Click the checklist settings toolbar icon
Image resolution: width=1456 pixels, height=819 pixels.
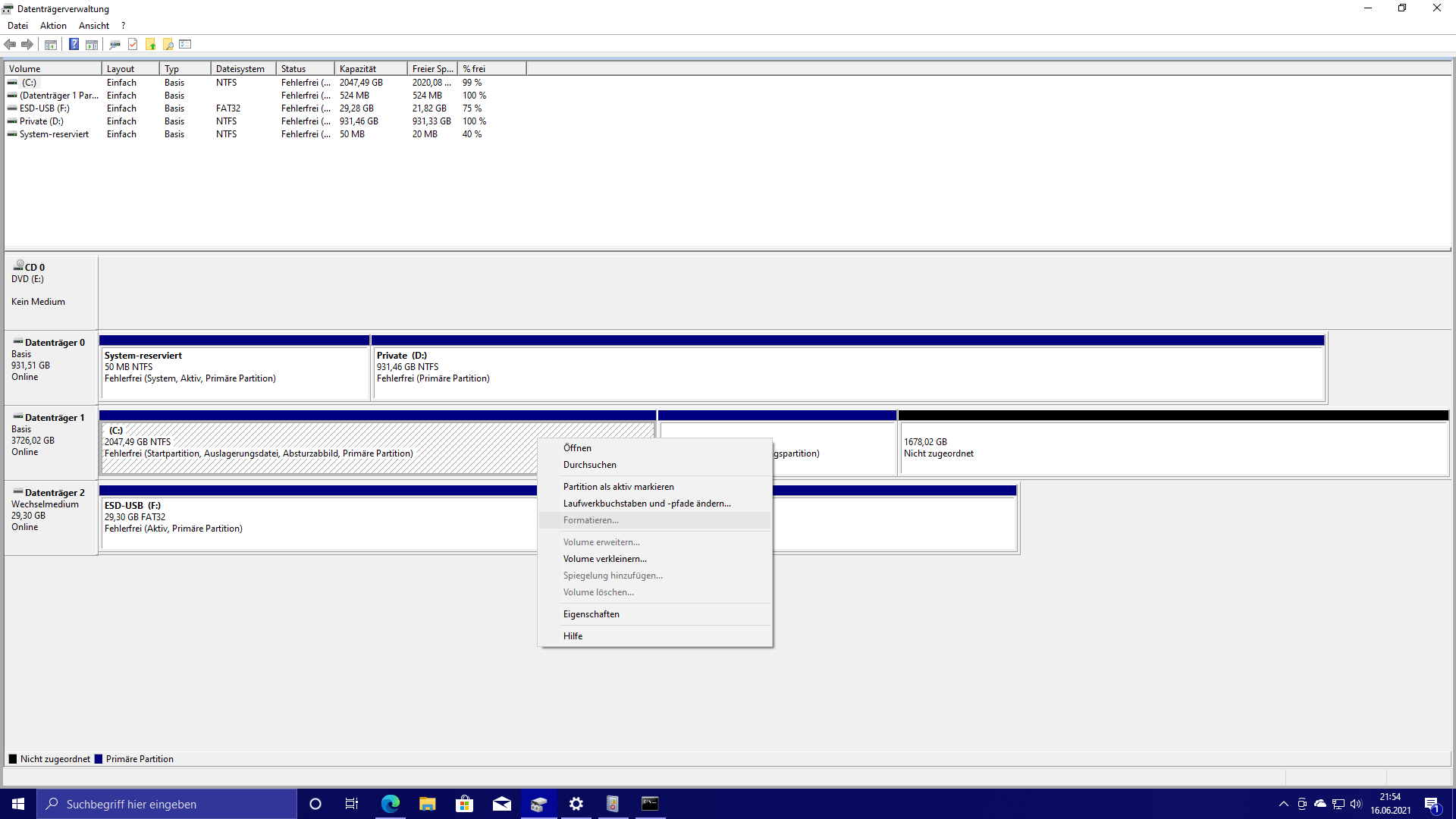point(186,44)
